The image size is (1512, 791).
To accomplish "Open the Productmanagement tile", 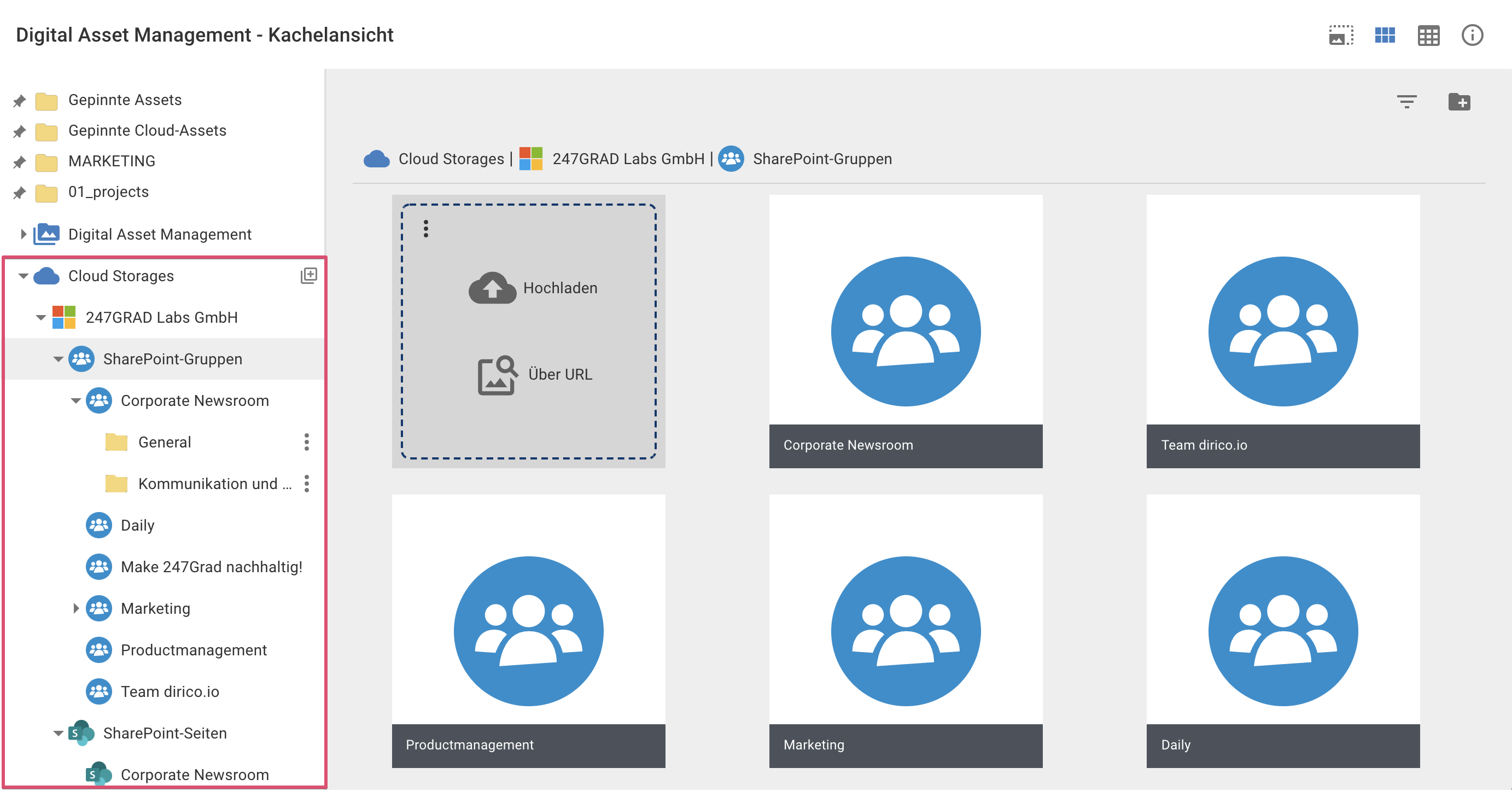I will click(528, 631).
